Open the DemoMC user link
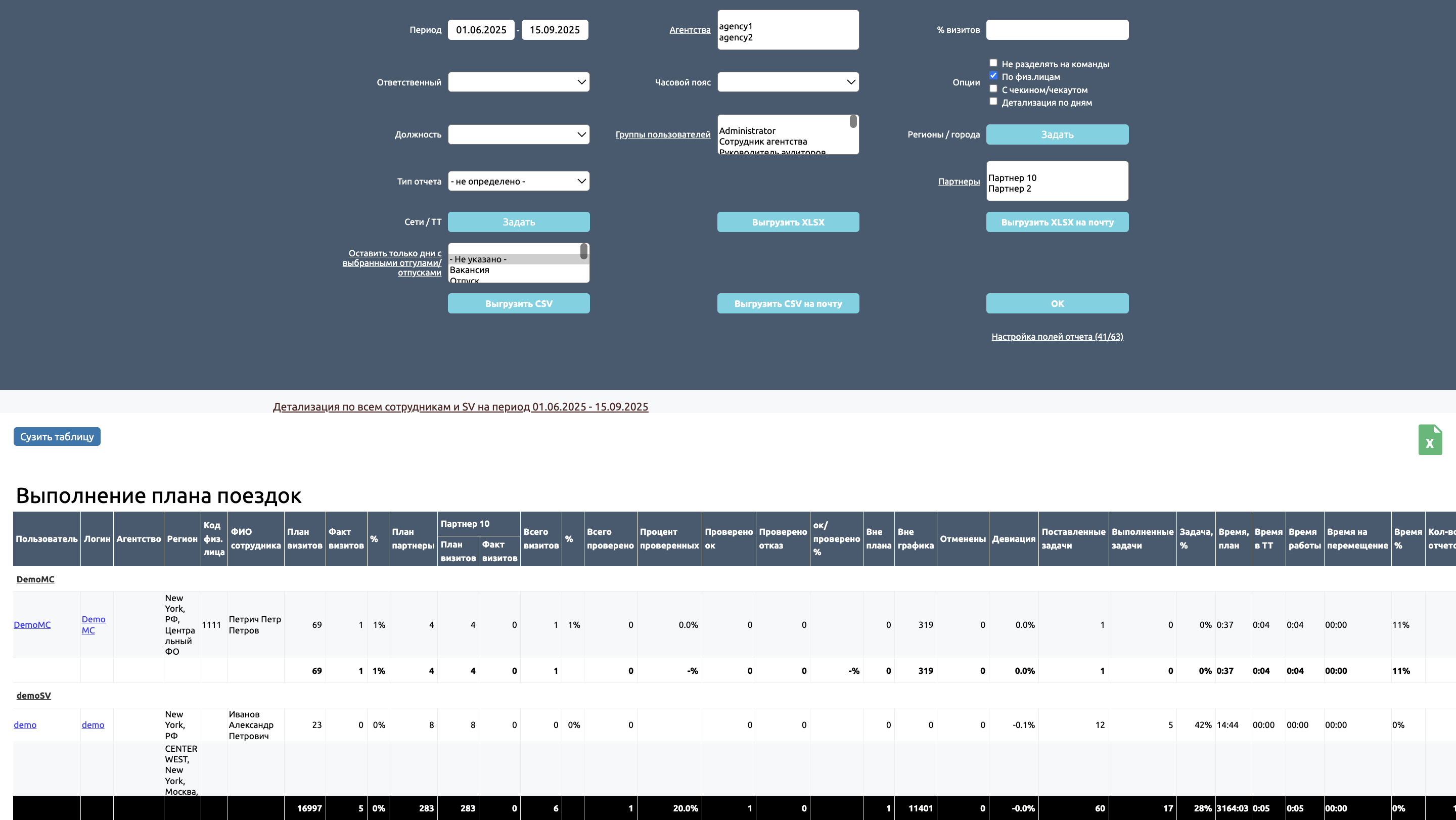The width and height of the screenshot is (1456, 820). [32, 624]
